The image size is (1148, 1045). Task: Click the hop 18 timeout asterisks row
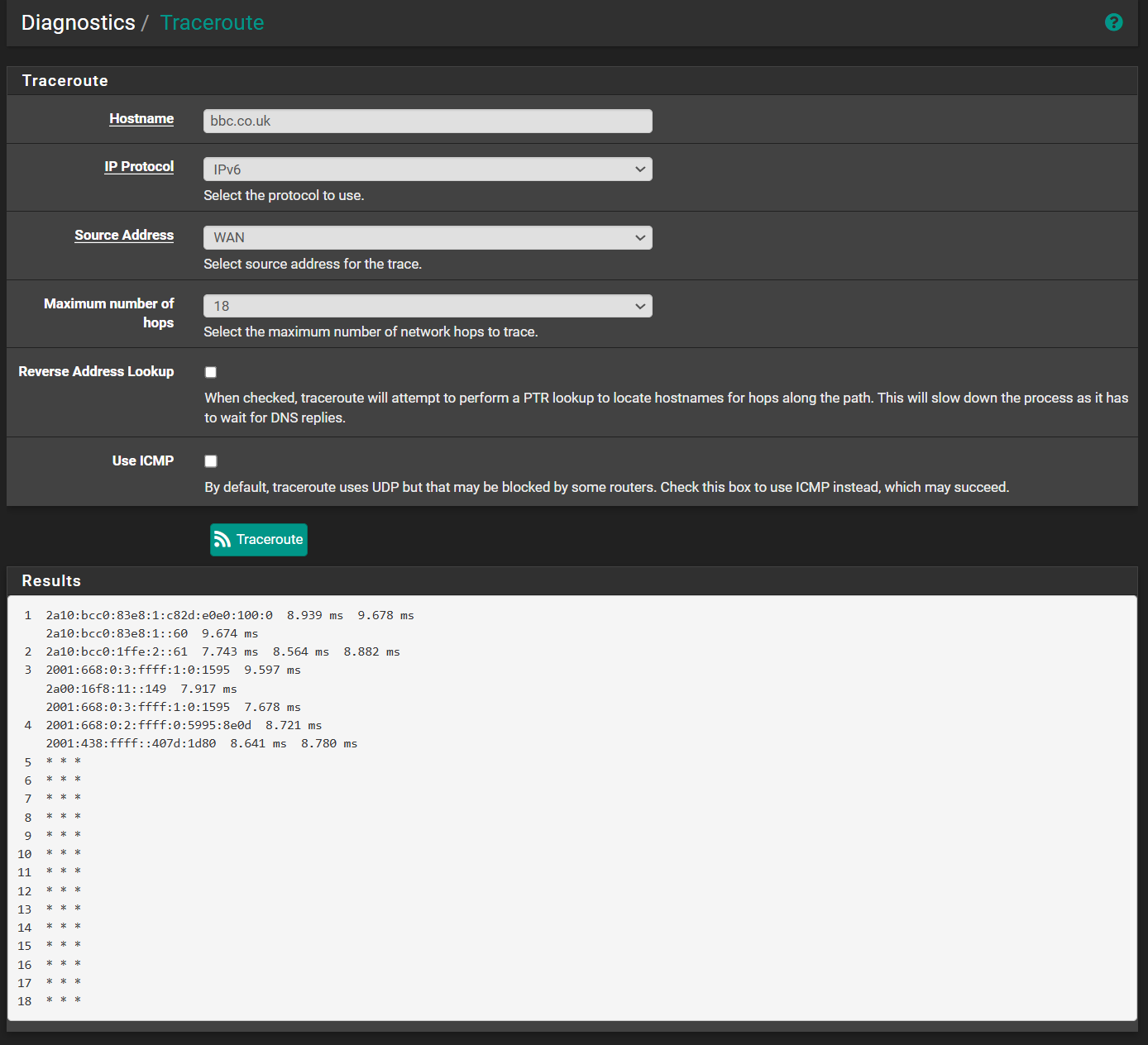(64, 1000)
